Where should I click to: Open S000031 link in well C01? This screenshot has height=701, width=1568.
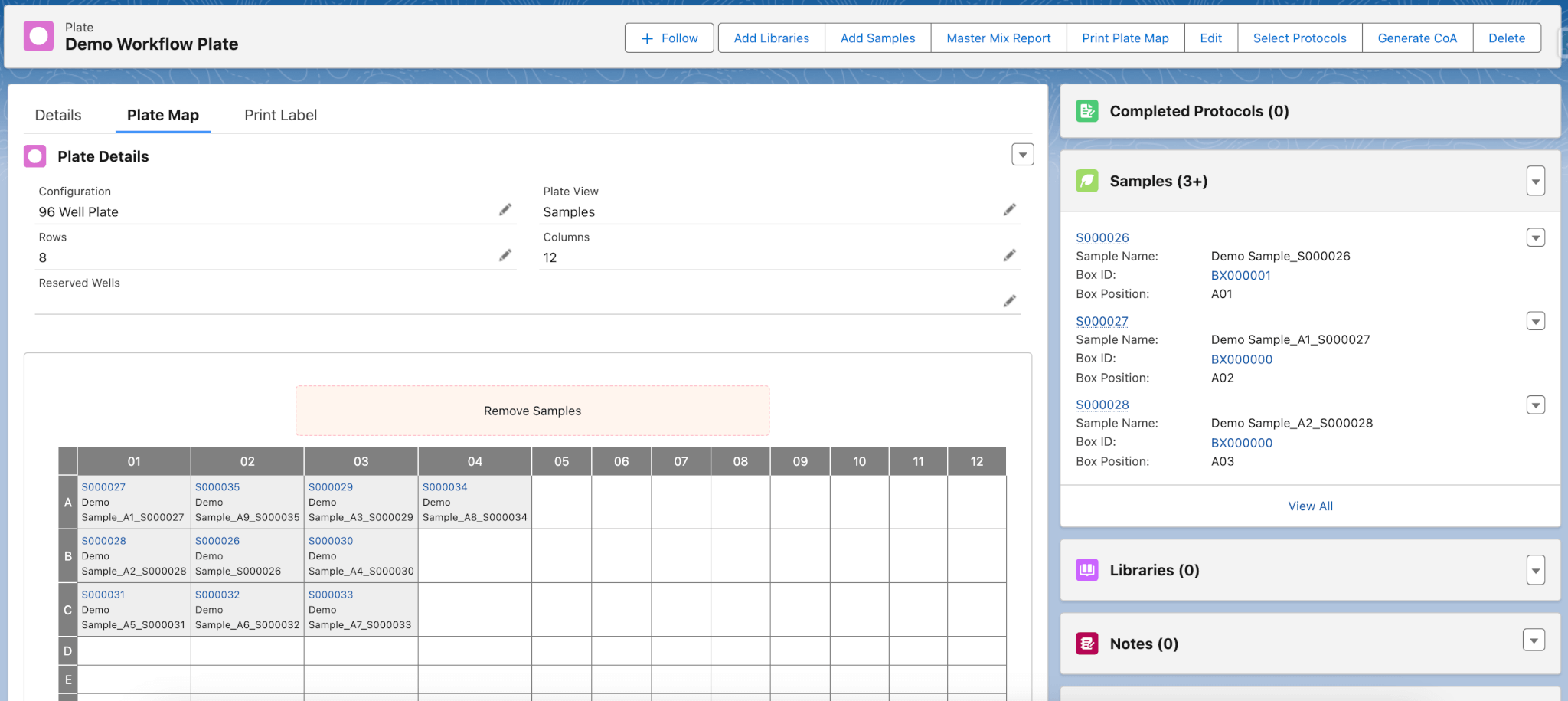(x=103, y=595)
